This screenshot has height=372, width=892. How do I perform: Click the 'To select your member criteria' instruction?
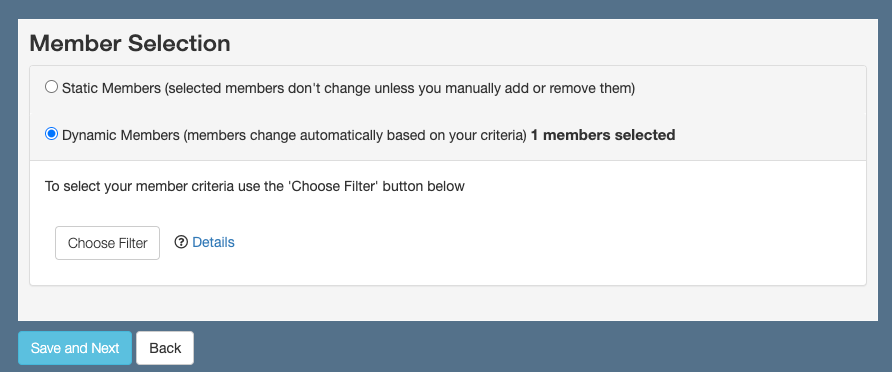255,187
